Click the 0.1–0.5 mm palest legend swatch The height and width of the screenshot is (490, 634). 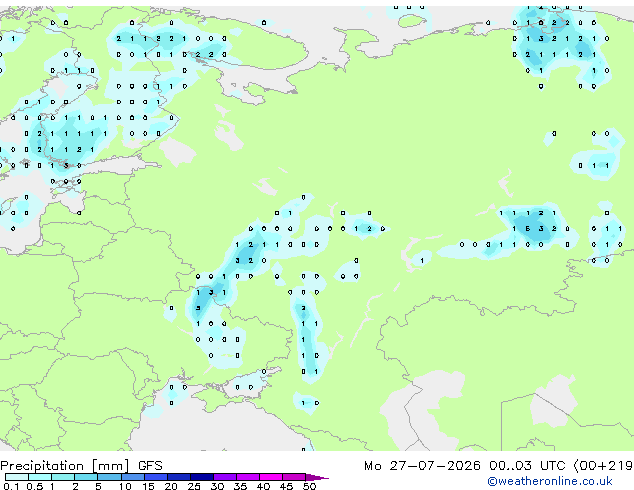[x=17, y=477]
